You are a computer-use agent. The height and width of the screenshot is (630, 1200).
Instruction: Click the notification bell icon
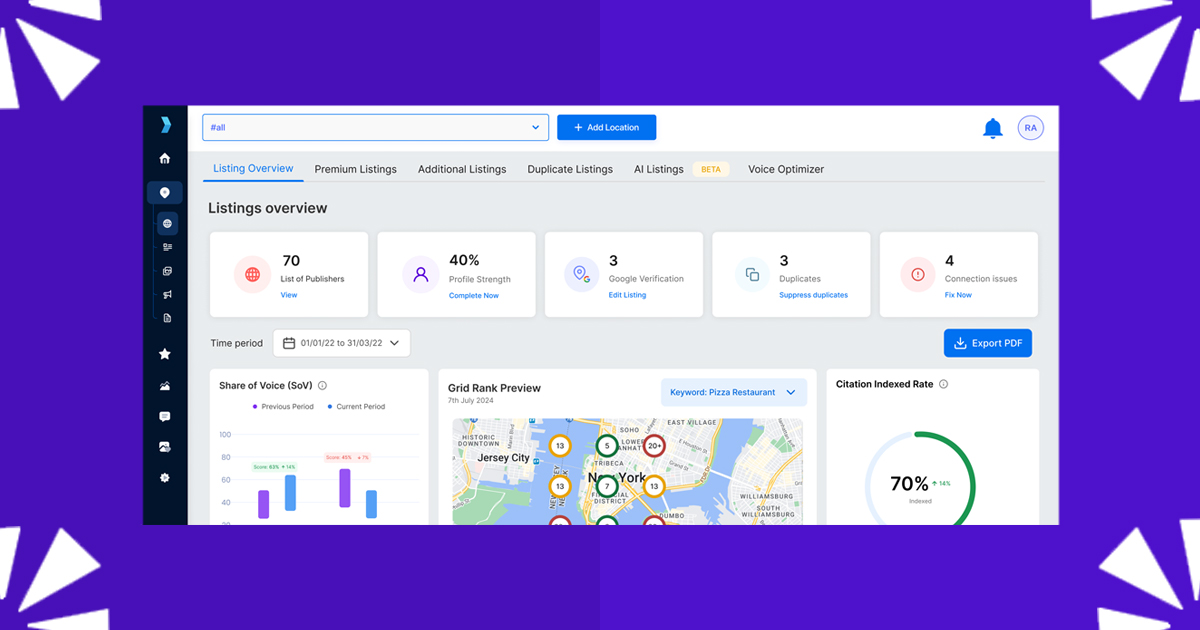tap(992, 128)
